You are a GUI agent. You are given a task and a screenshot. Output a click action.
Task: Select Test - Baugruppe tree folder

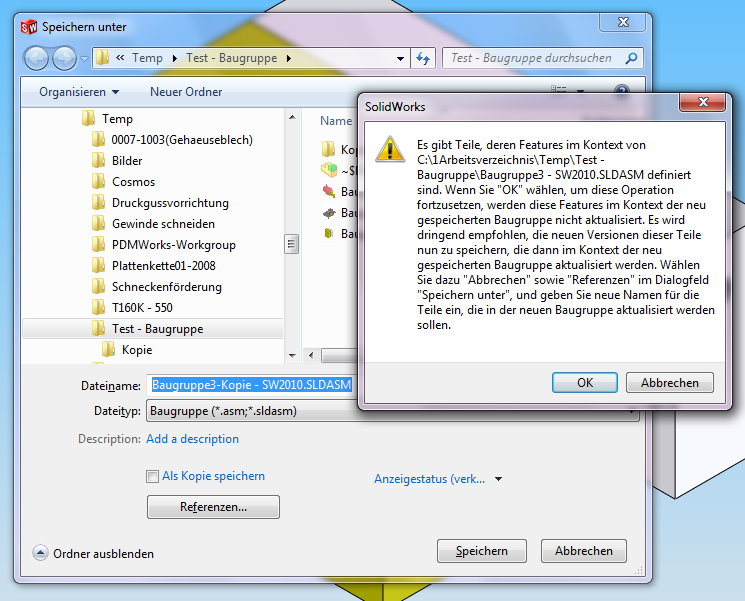coord(153,328)
